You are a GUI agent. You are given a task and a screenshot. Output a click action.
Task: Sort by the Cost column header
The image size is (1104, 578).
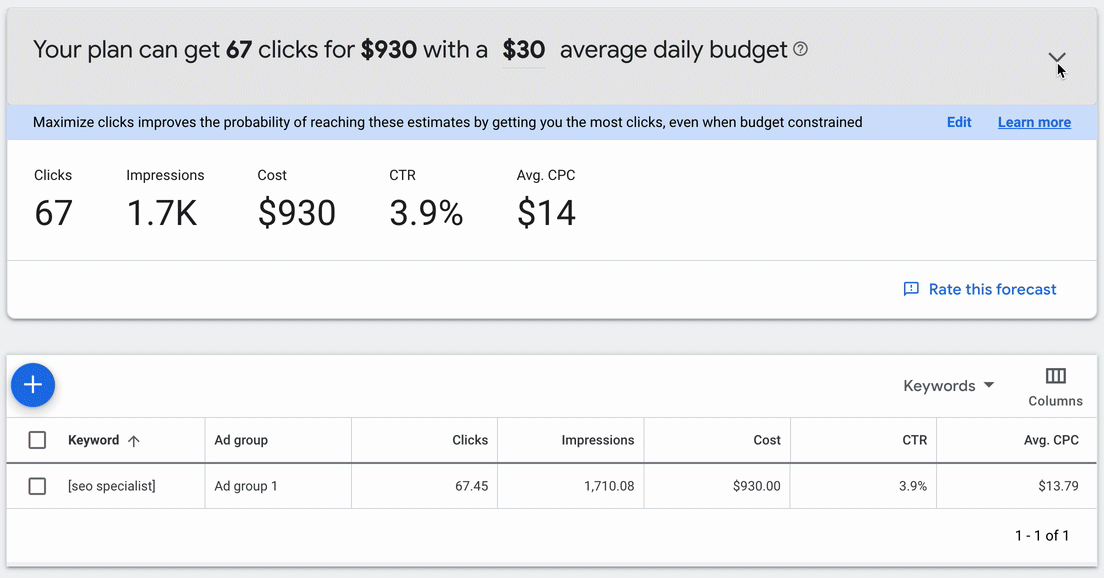(x=767, y=440)
